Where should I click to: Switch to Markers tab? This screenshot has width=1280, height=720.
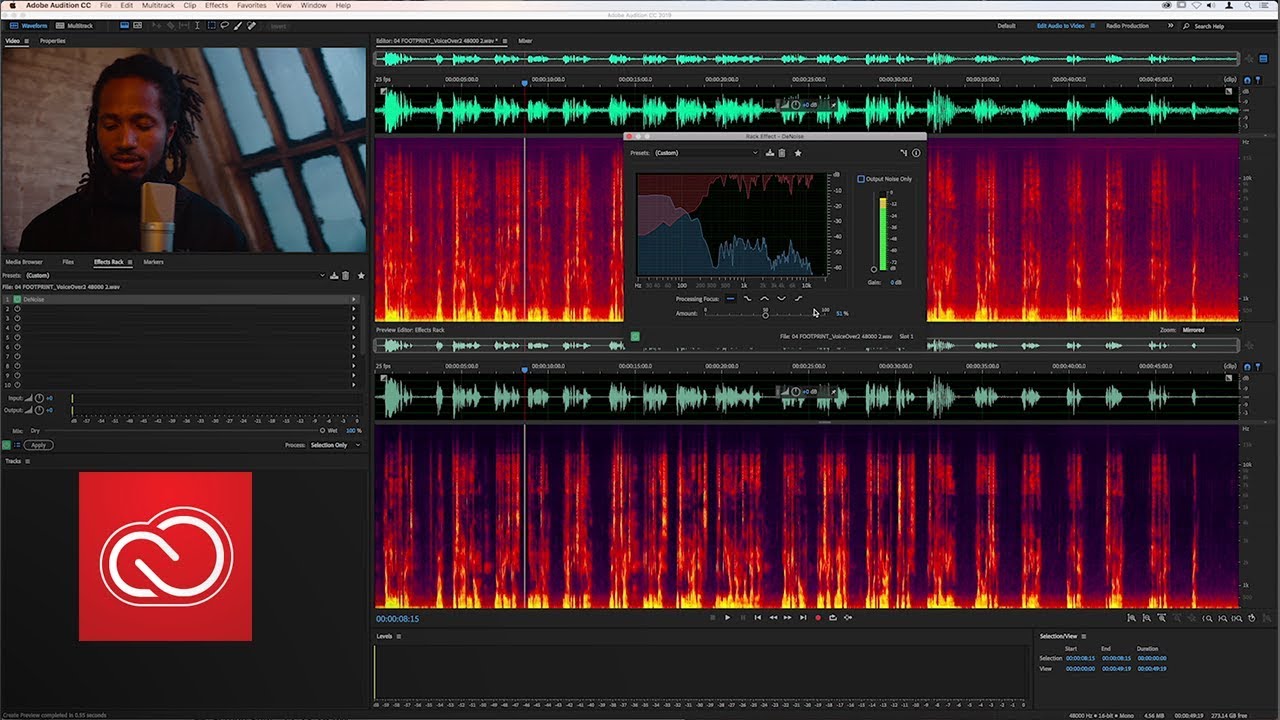(x=153, y=262)
